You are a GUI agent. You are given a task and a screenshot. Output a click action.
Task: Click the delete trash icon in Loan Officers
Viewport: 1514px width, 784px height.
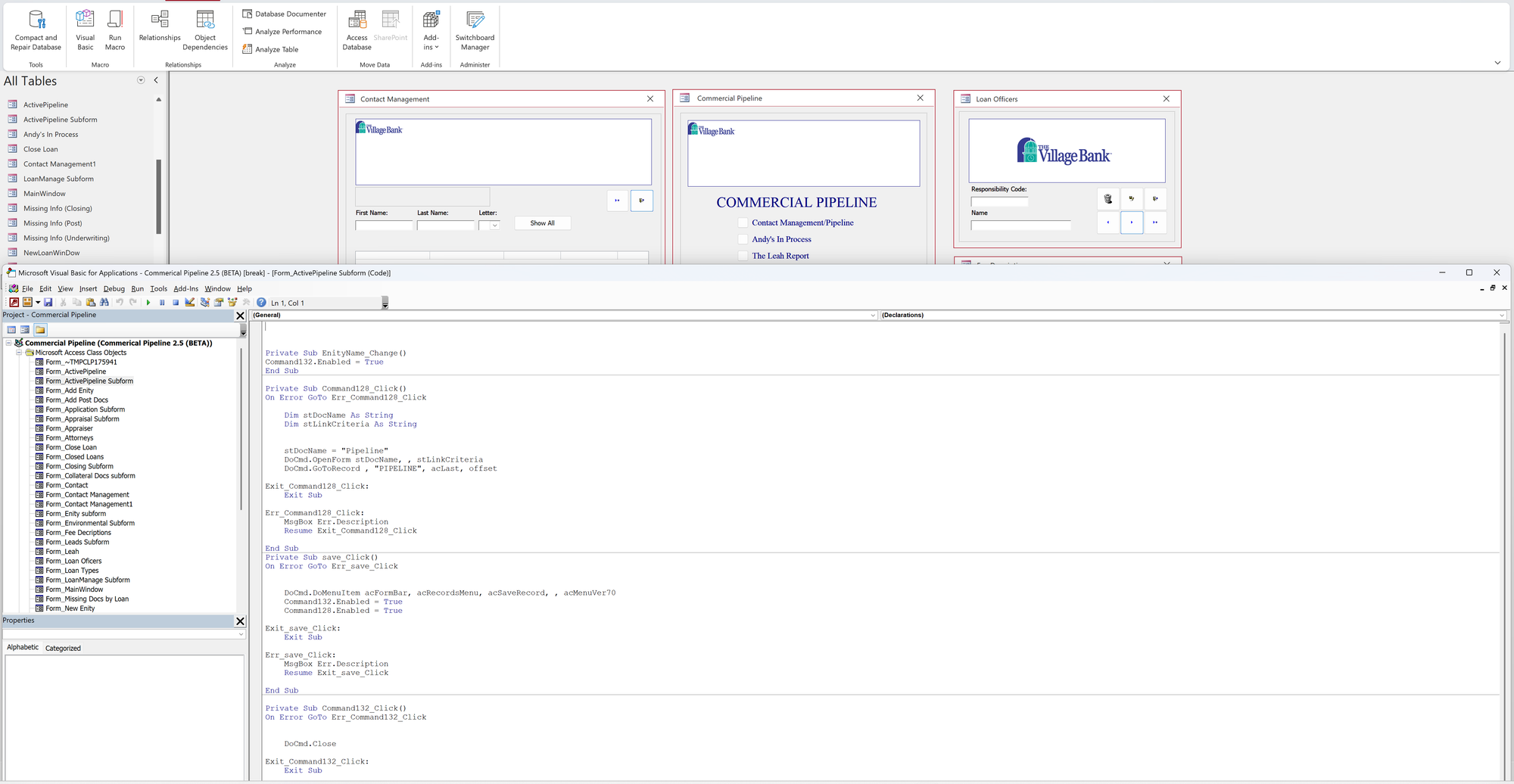click(1107, 199)
